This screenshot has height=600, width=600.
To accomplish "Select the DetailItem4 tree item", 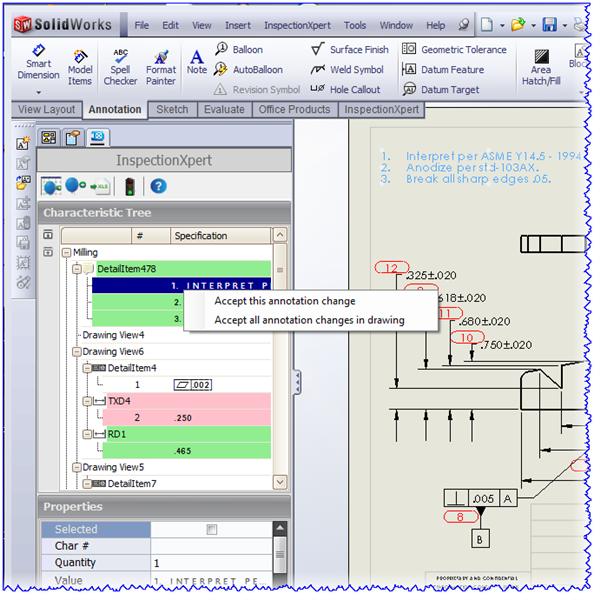I will click(132, 368).
